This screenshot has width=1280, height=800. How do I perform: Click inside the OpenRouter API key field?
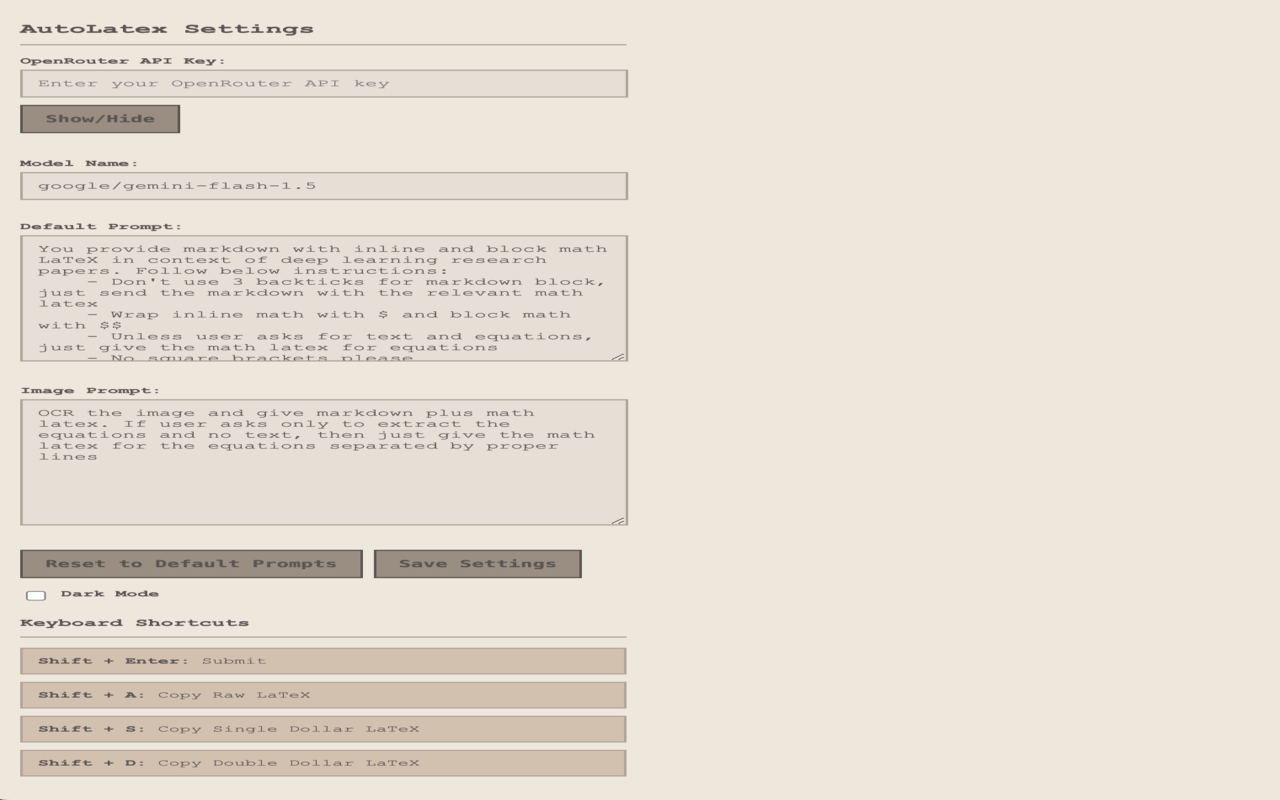[323, 83]
